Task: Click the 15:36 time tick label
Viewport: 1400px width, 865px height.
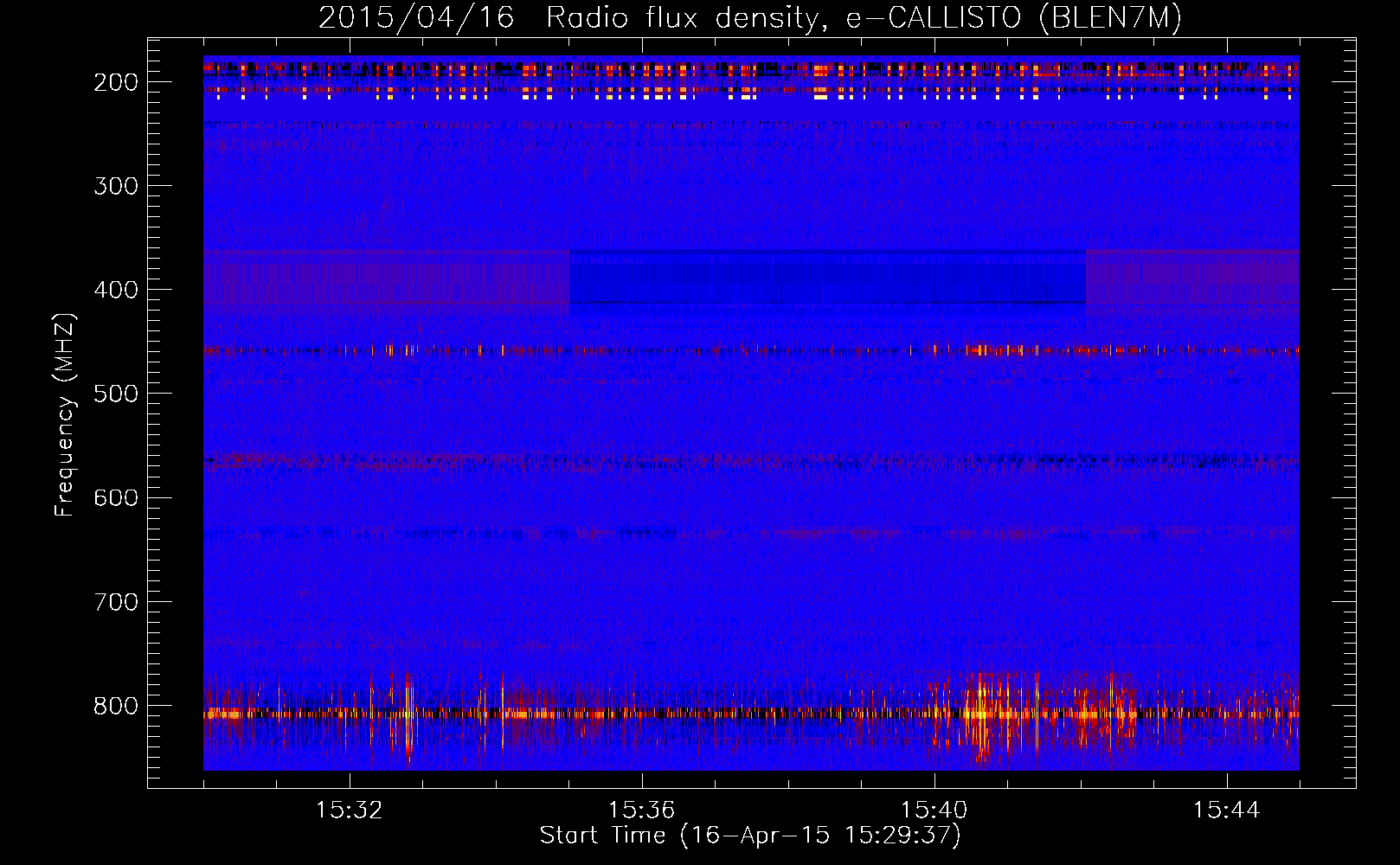Action: (642, 811)
